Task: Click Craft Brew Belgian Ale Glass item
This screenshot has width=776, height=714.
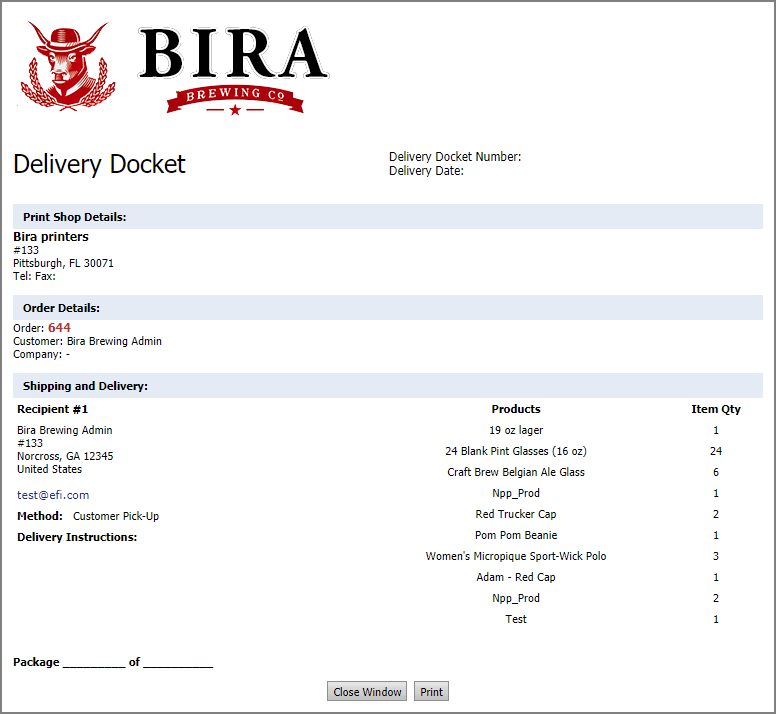Action: [516, 472]
